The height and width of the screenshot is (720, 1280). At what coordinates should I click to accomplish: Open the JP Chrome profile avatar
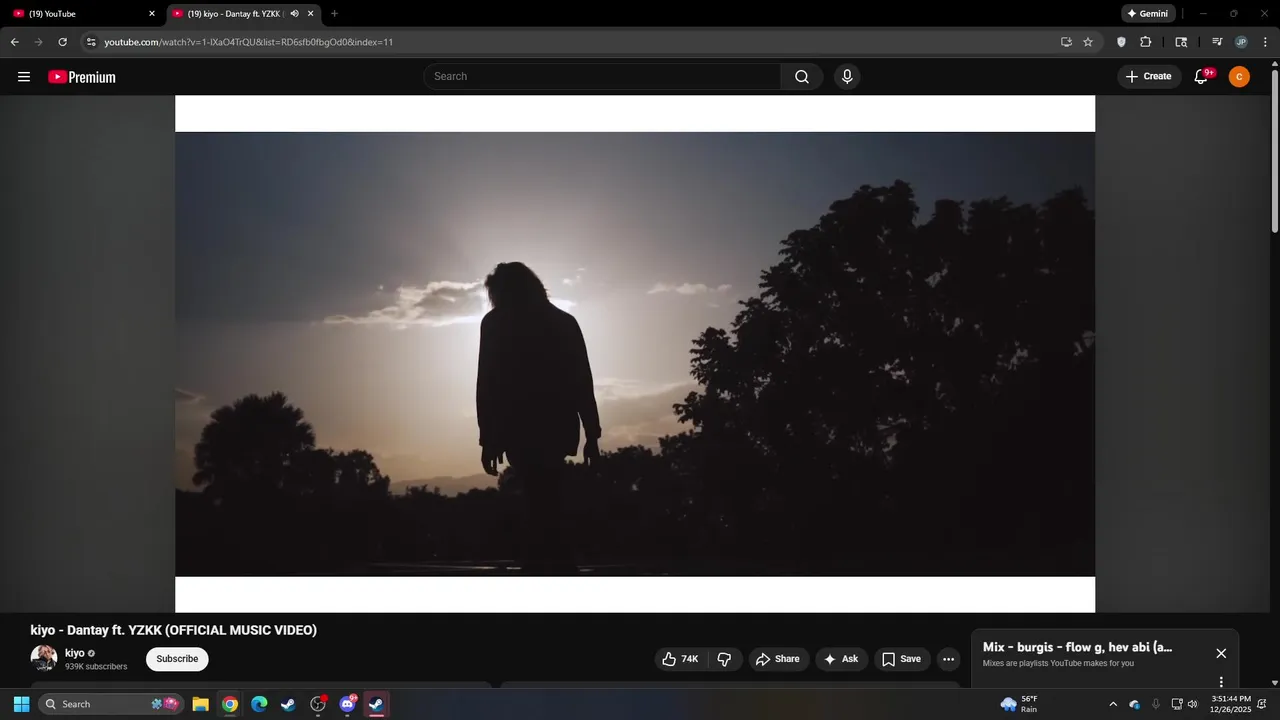pos(1241,42)
